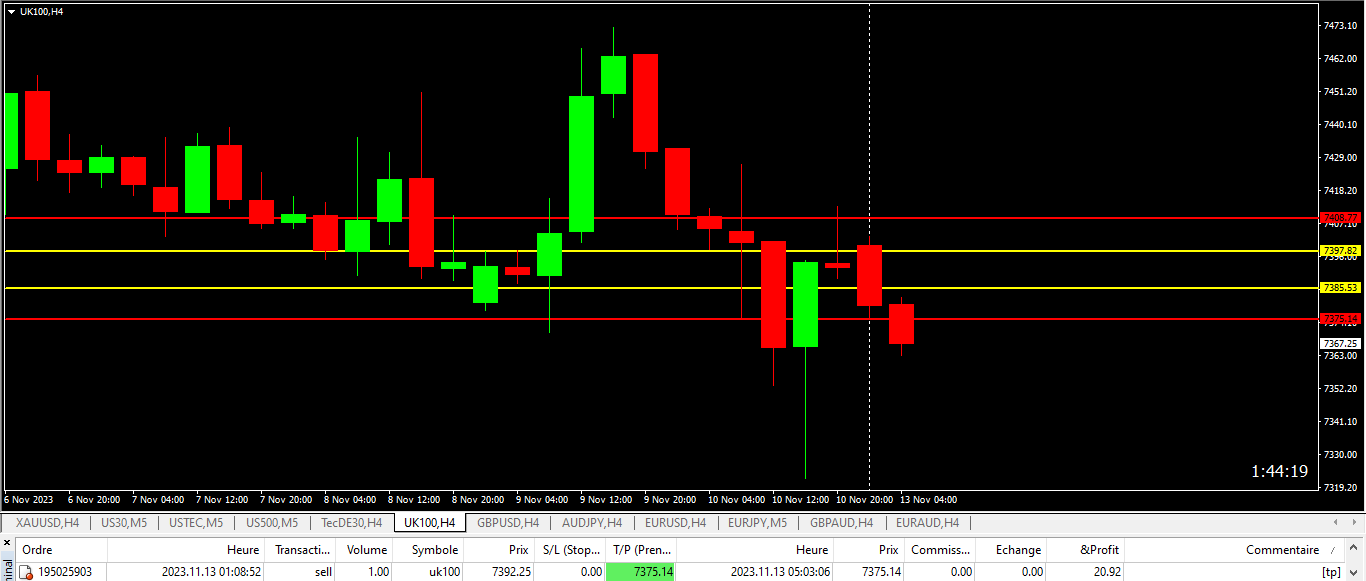This screenshot has height=581, width=1366.
Task: Sort by the Commission column header
Action: [940, 549]
